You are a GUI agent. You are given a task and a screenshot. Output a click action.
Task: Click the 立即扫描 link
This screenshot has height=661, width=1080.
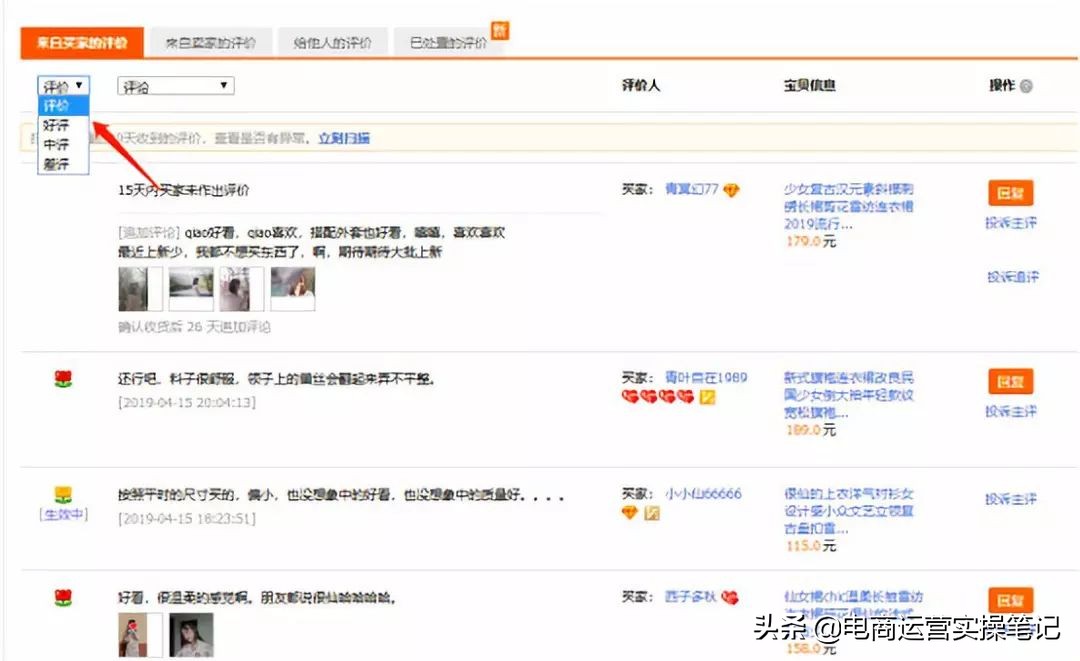point(345,136)
